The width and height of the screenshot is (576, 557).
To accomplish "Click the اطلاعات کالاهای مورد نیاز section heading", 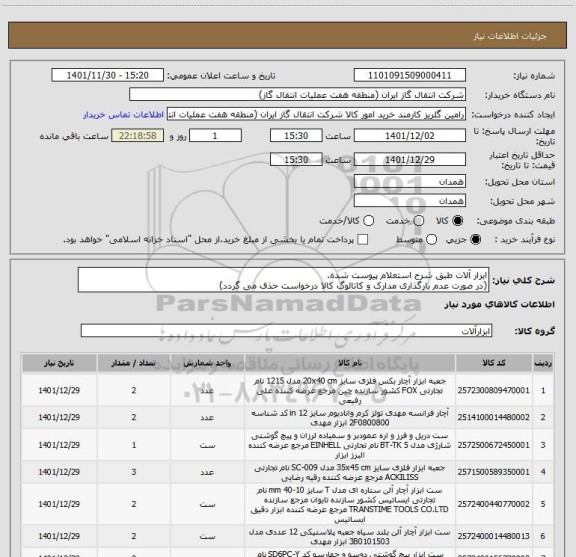I will click(500, 304).
